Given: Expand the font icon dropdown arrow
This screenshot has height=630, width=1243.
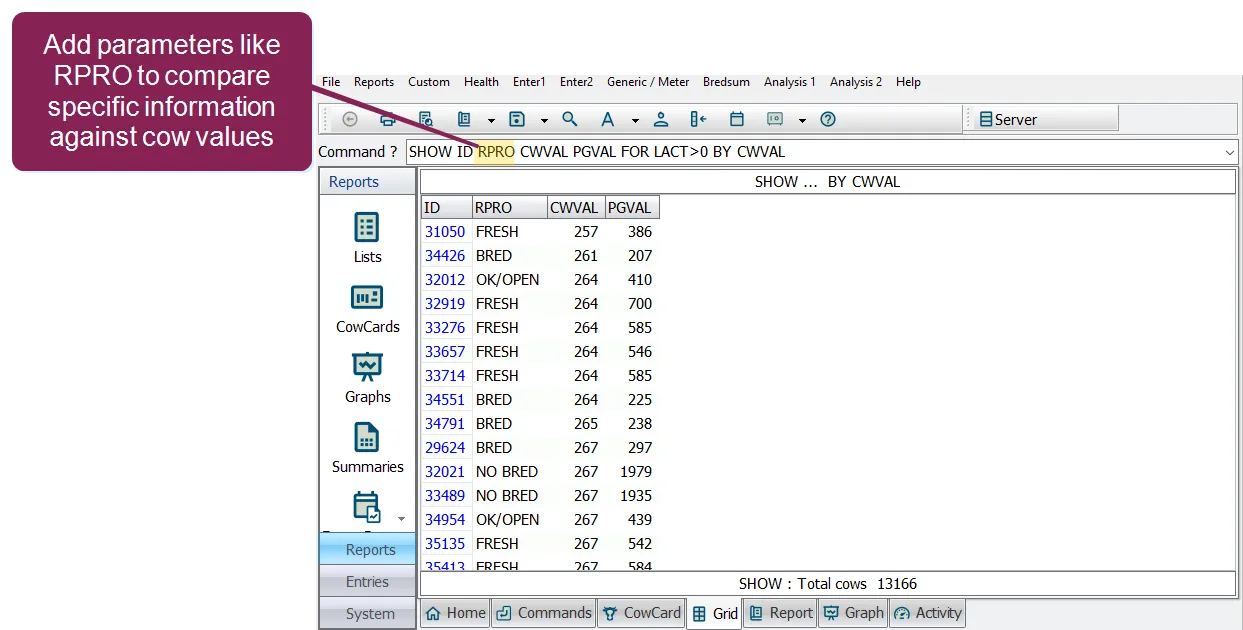Looking at the screenshot, I should coord(635,120).
